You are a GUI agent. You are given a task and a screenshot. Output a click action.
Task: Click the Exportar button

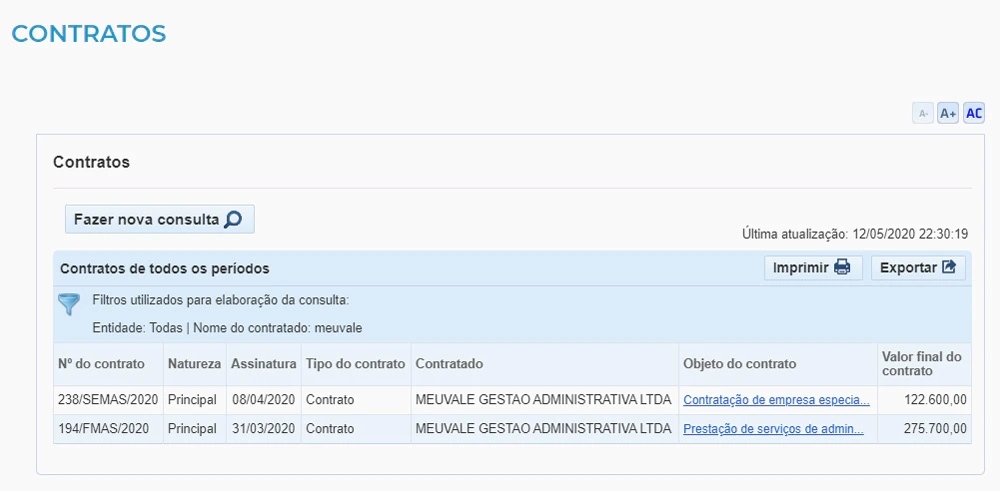click(918, 268)
